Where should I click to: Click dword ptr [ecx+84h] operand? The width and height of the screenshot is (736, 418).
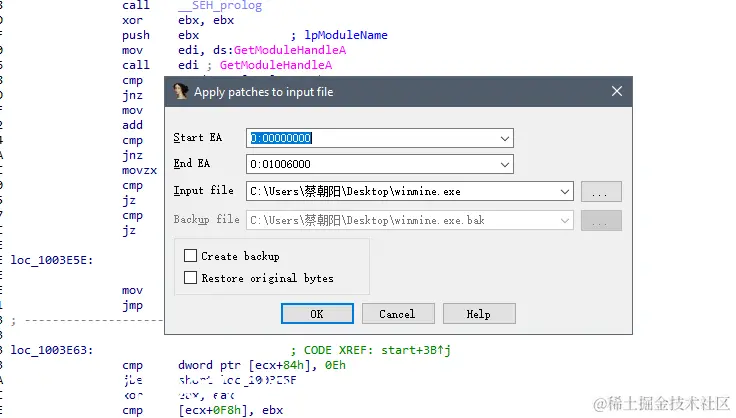[x=241, y=365]
